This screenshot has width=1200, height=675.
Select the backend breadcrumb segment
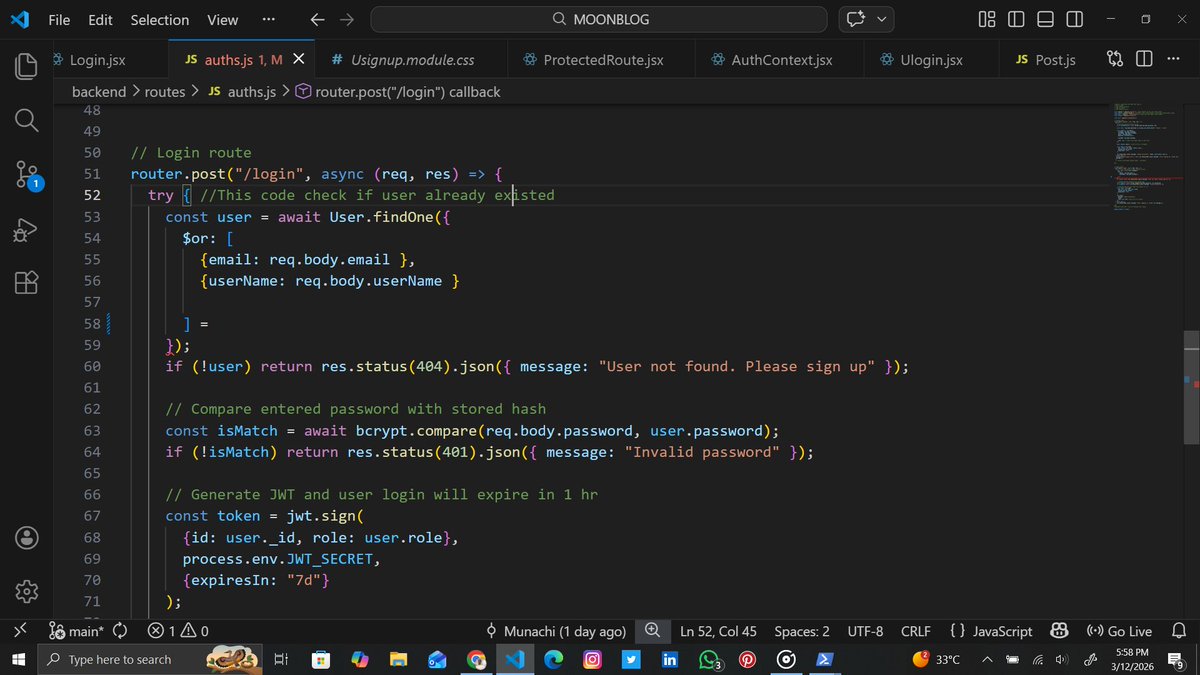tap(99, 92)
